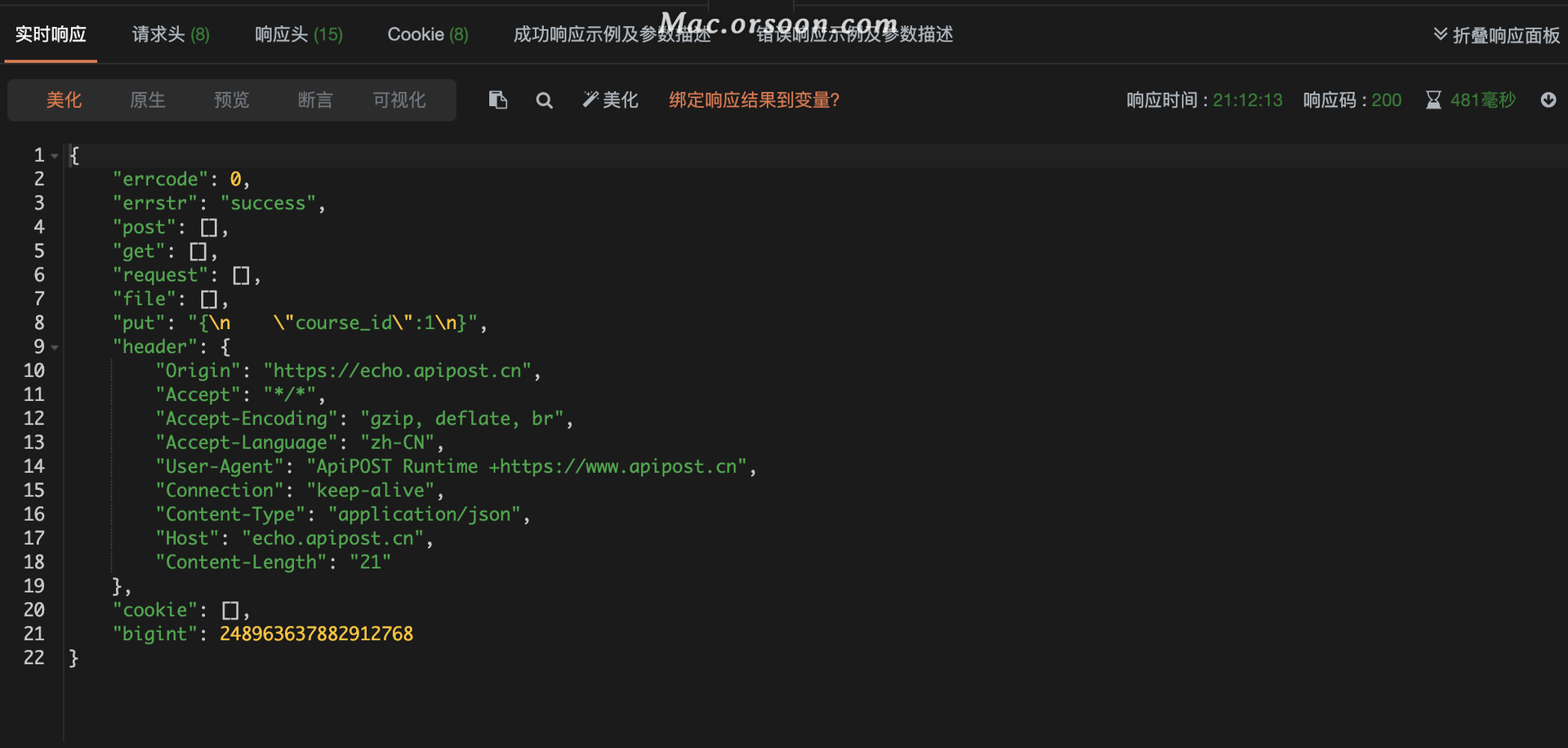
Task: Select the 美化 view mode
Action: point(64,100)
